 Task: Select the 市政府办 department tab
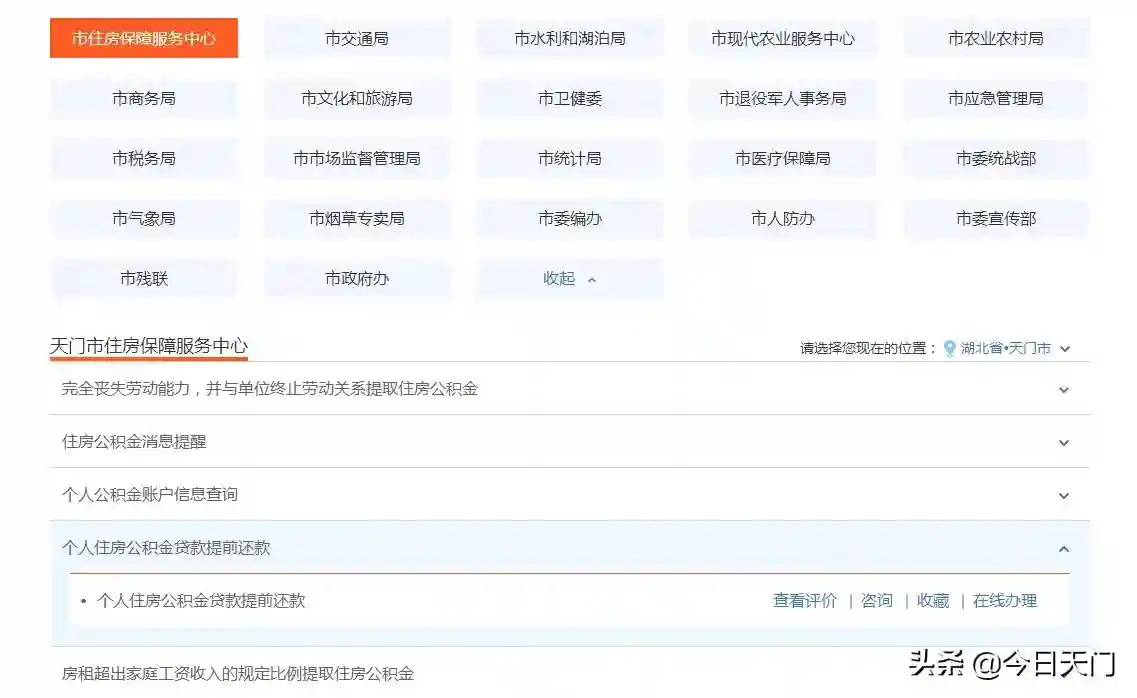[357, 279]
